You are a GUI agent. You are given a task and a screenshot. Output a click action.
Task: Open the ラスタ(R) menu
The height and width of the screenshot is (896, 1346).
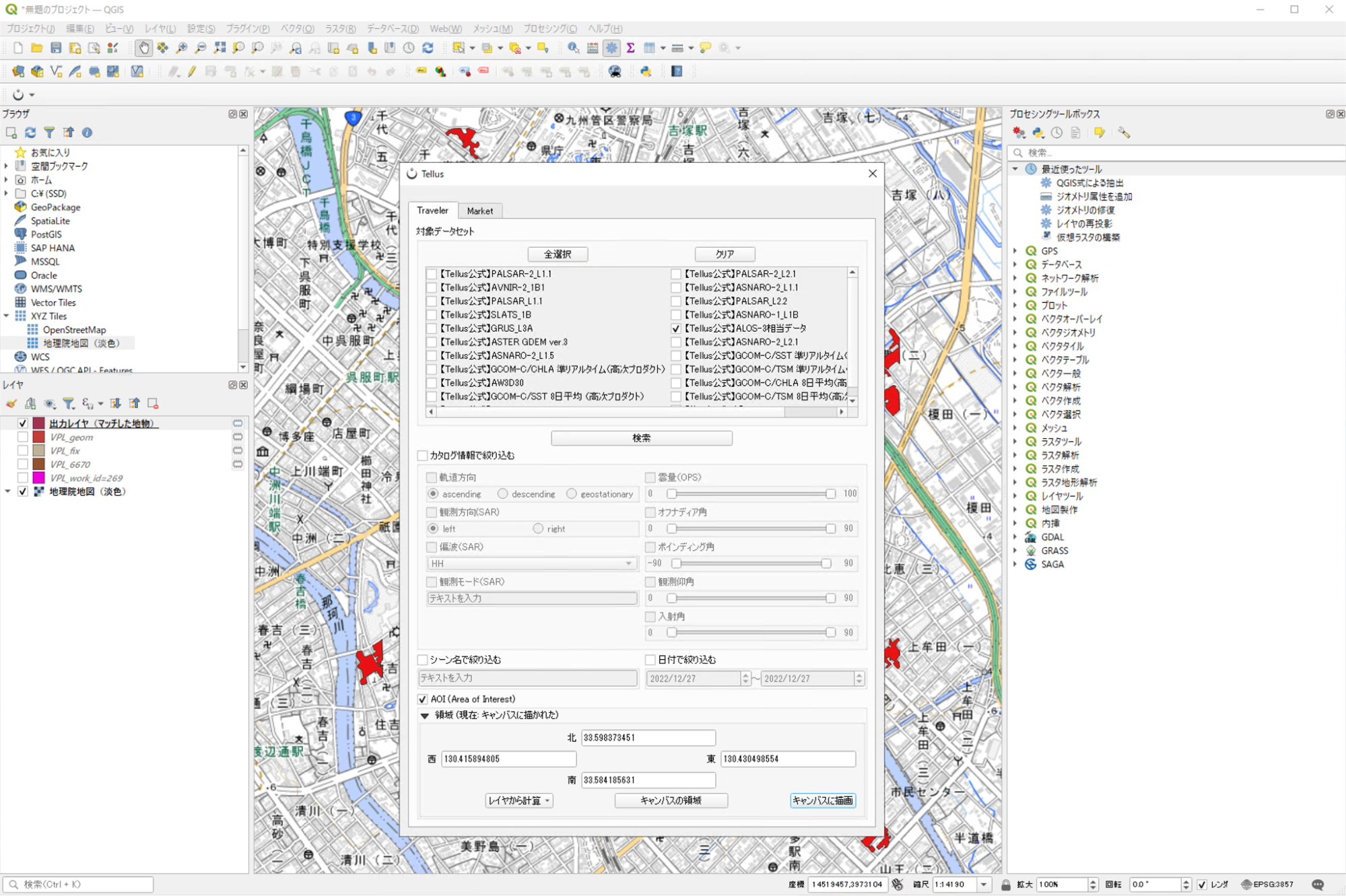(341, 29)
